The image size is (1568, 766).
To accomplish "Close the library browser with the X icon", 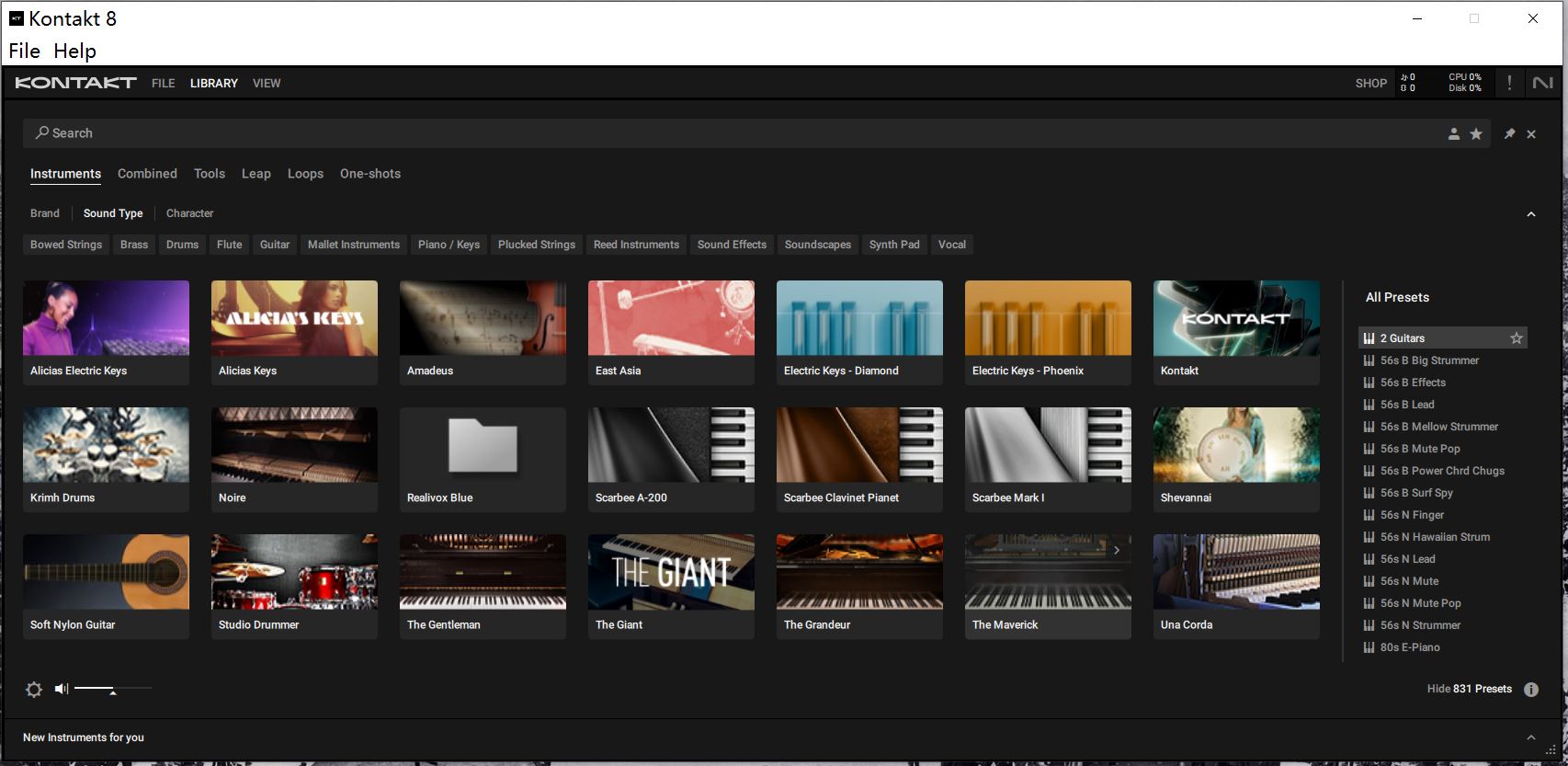I will tap(1531, 134).
